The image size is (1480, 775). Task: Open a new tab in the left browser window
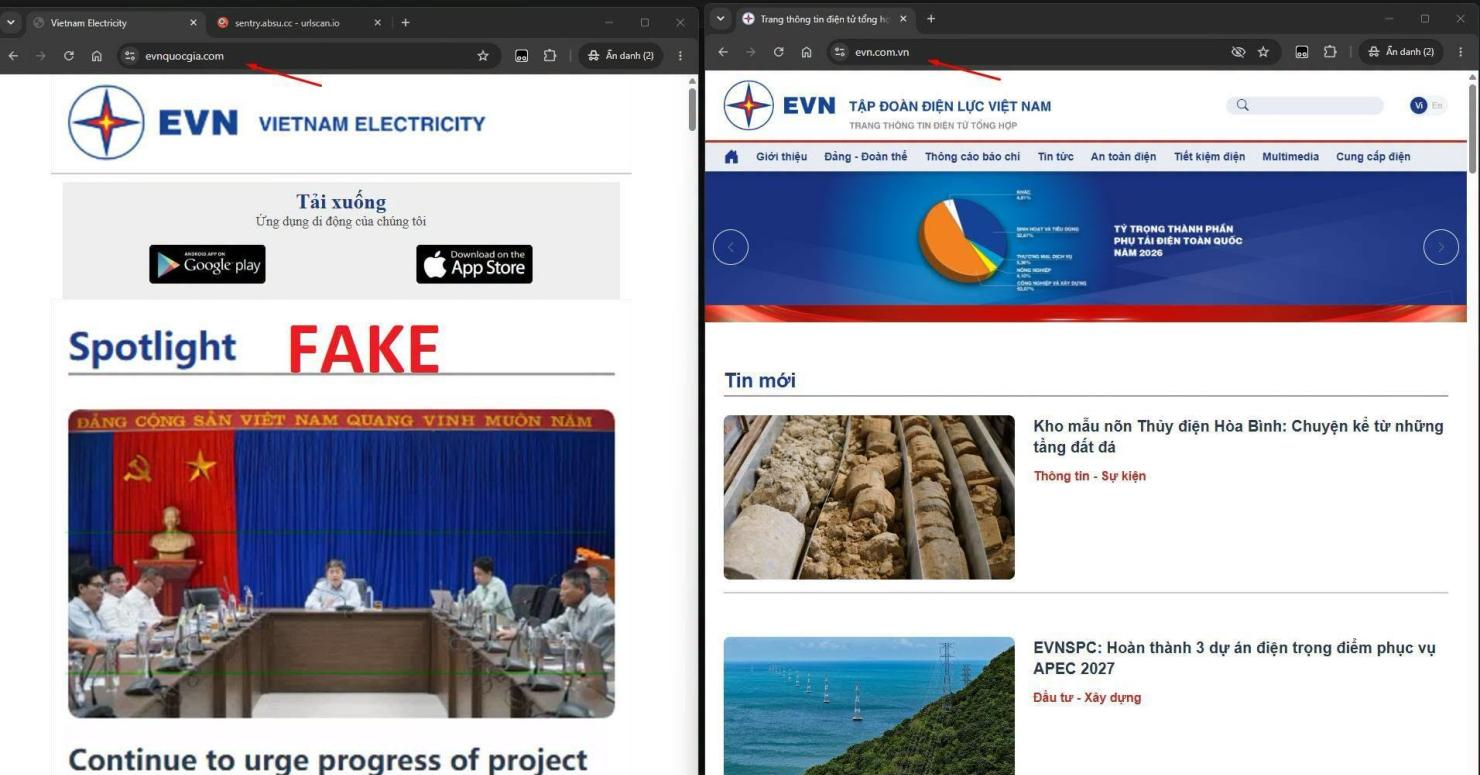pyautogui.click(x=406, y=22)
